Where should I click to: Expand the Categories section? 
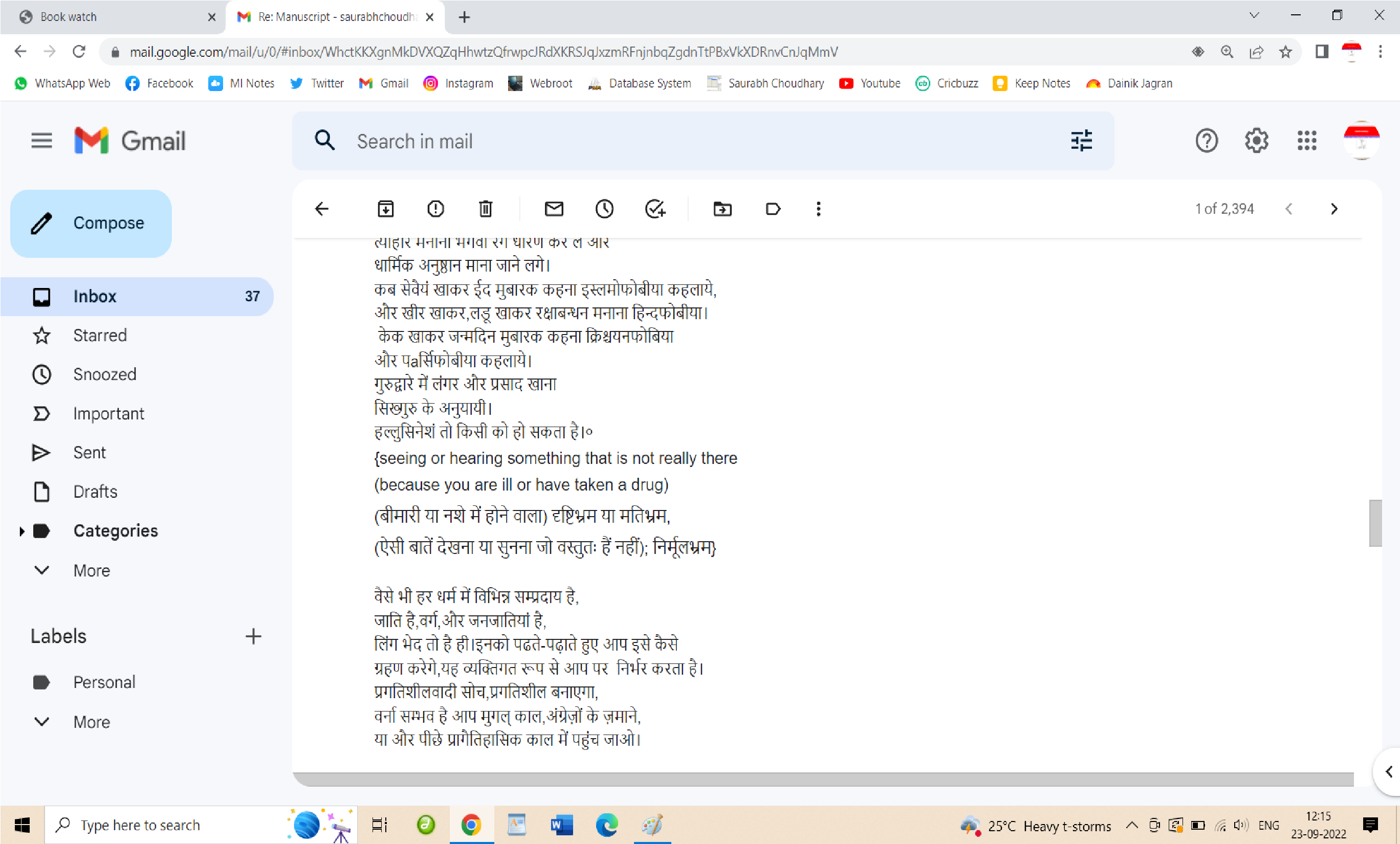tap(21, 531)
